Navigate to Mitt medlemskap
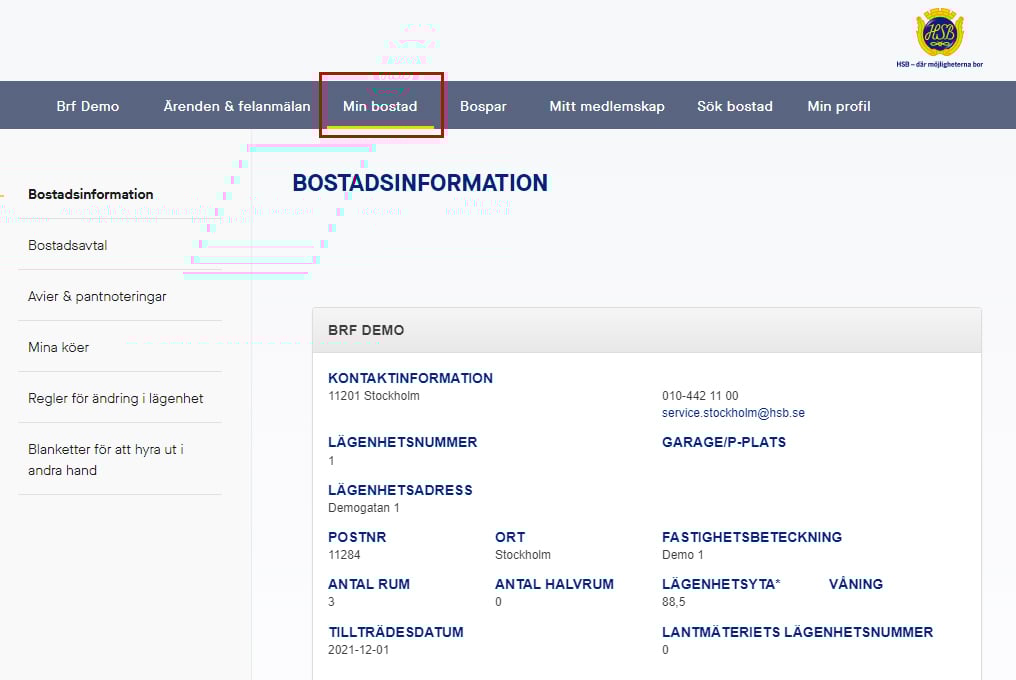Viewport: 1016px width, 680px height. (x=606, y=106)
